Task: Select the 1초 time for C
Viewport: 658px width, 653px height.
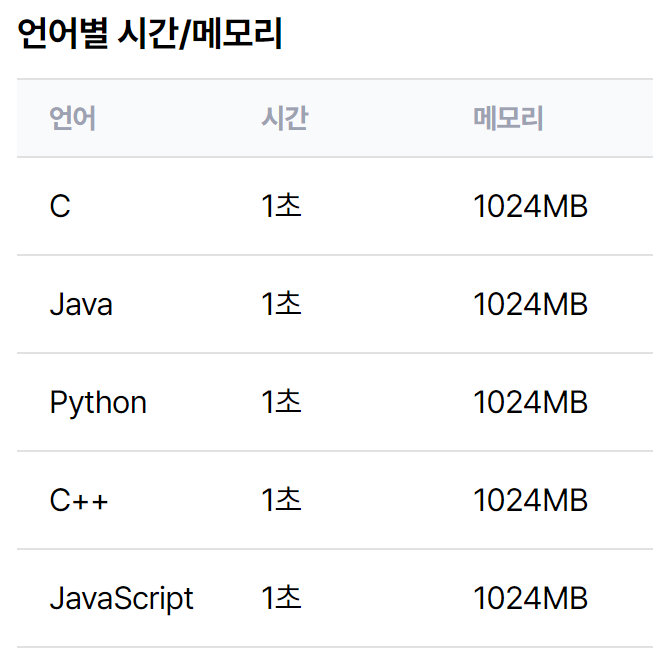Action: (282, 206)
